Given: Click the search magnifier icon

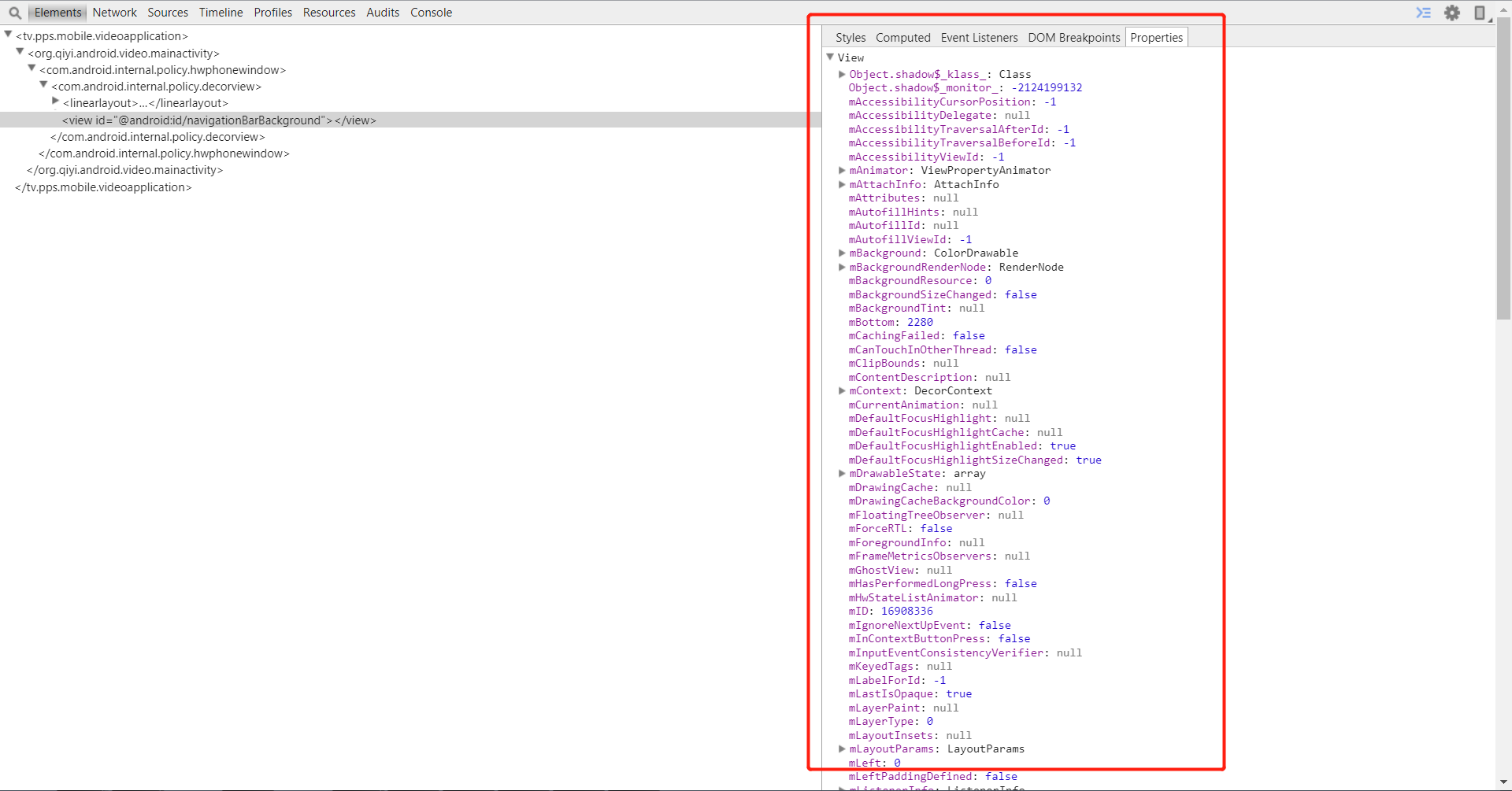Looking at the screenshot, I should click(15, 13).
